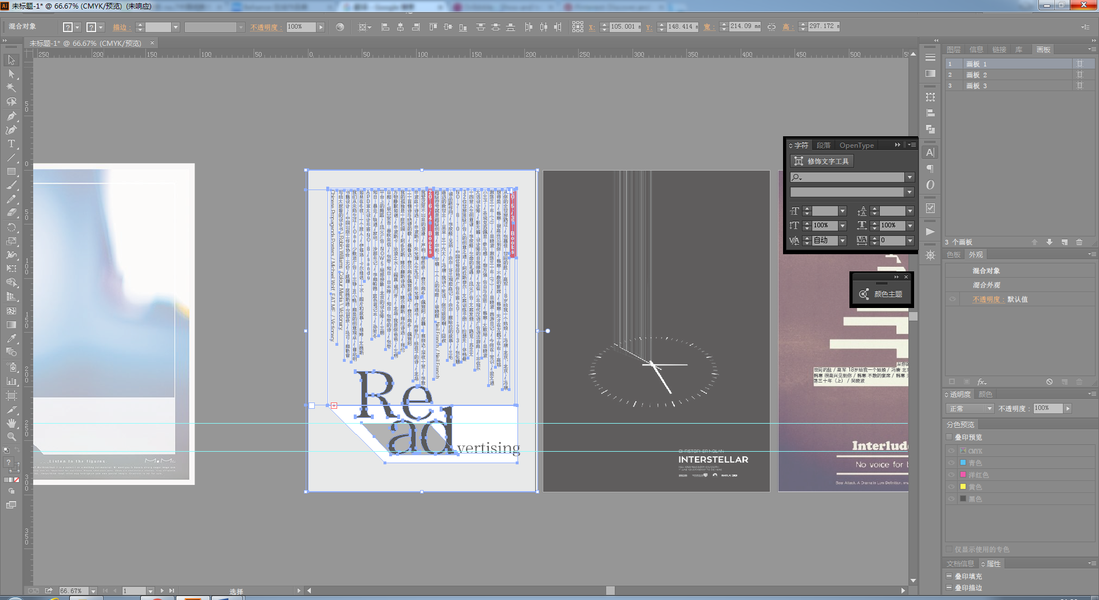Toggle the 叠印填充 checkbox
1099x600 pixels.
pyautogui.click(x=950, y=576)
